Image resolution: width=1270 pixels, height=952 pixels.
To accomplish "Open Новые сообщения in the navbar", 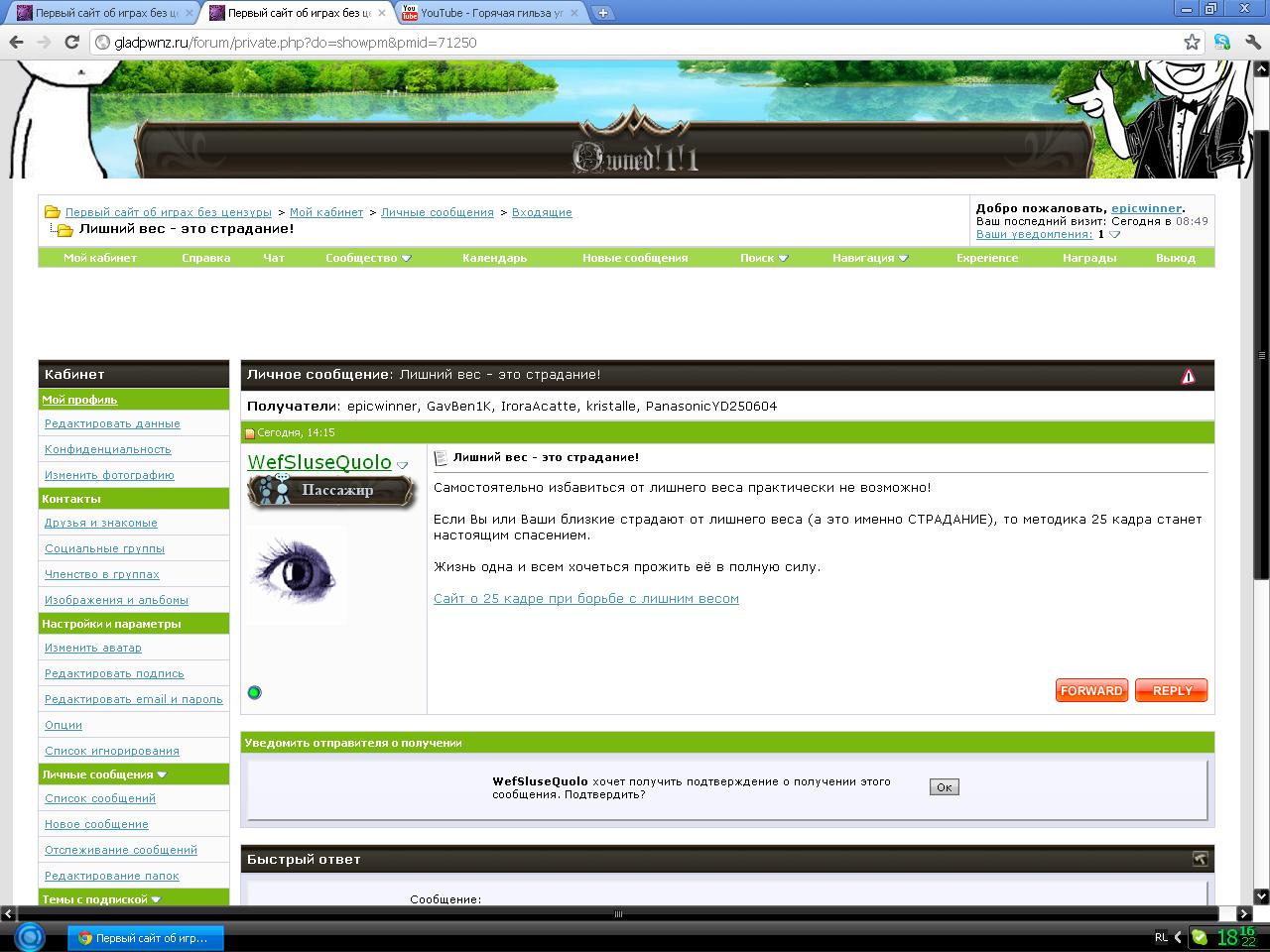I will tap(635, 258).
